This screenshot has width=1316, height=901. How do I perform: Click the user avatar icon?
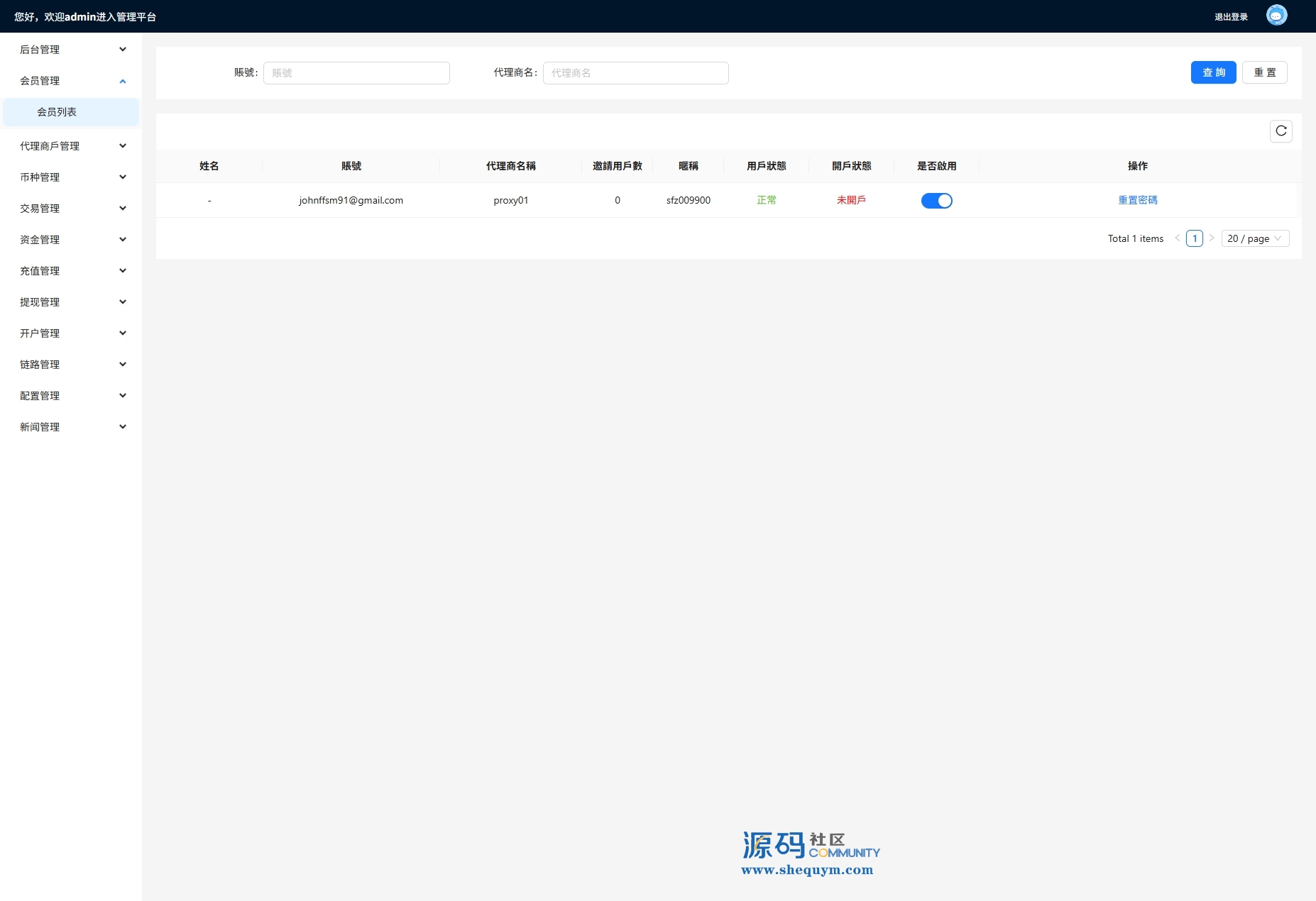(x=1276, y=16)
